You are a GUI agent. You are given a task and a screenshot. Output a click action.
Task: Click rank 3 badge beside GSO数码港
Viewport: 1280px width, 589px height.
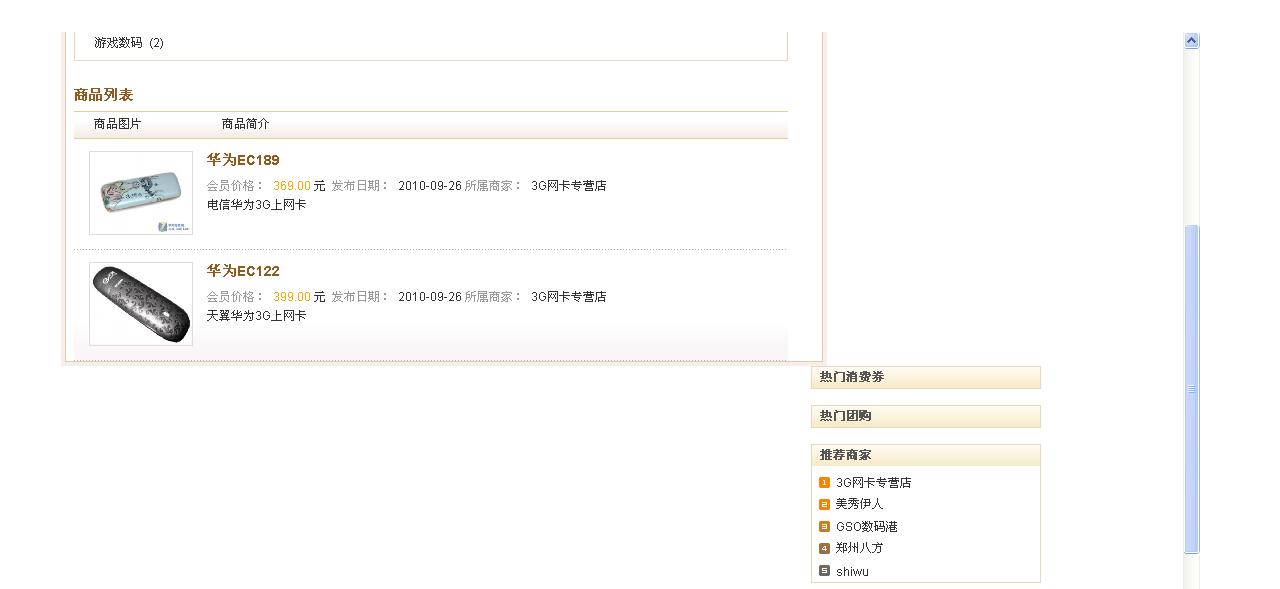coord(825,526)
